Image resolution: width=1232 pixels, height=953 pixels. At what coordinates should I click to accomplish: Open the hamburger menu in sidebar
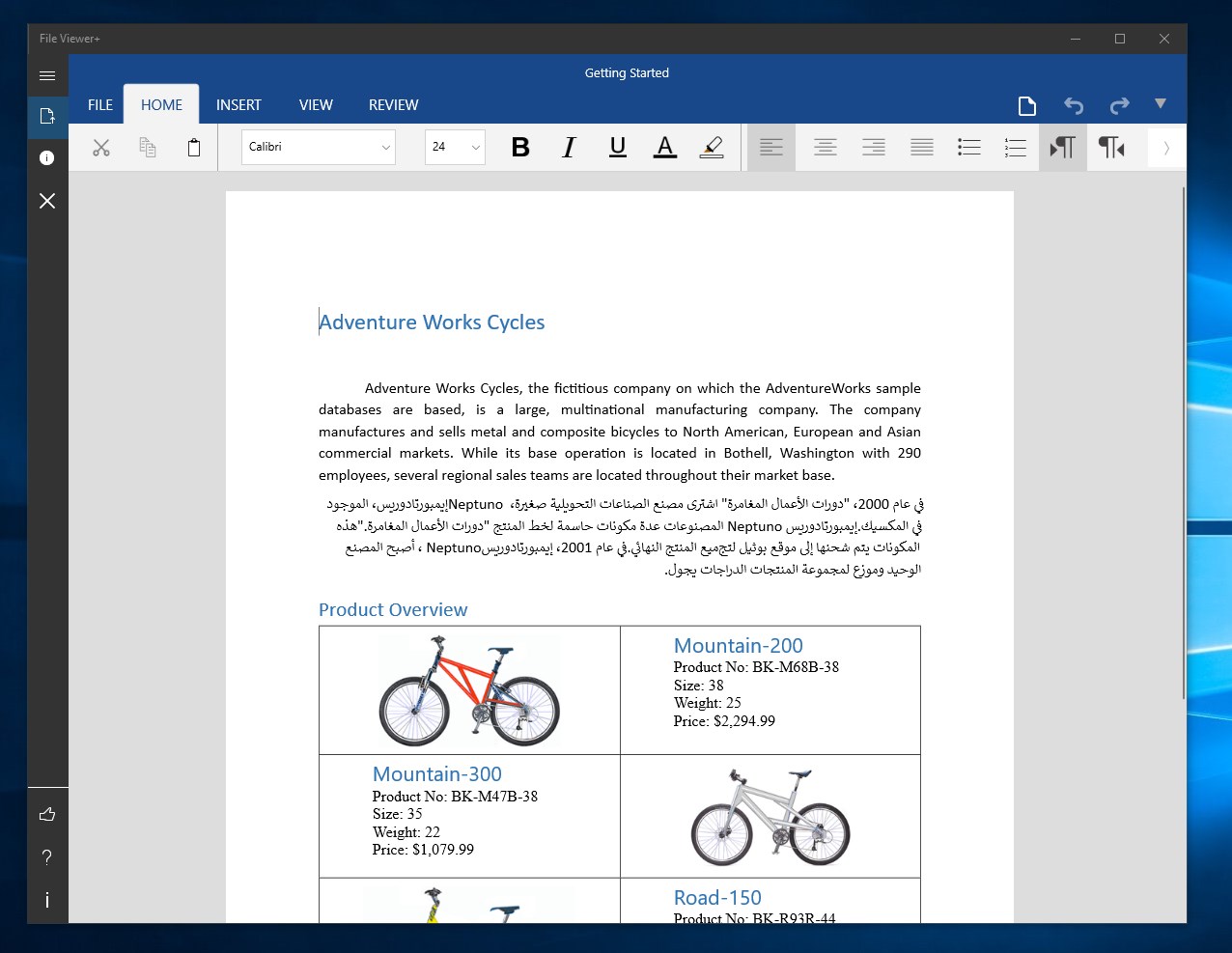(47, 75)
